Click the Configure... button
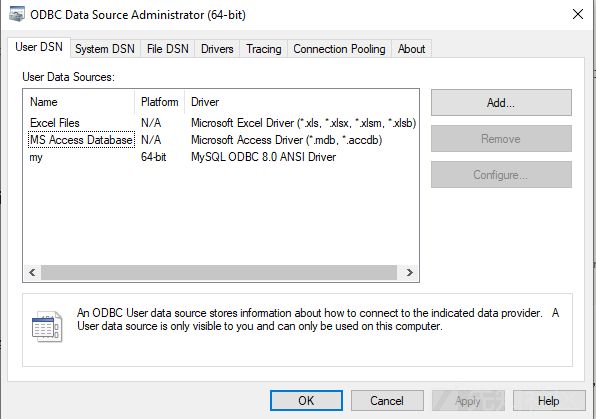 click(501, 175)
